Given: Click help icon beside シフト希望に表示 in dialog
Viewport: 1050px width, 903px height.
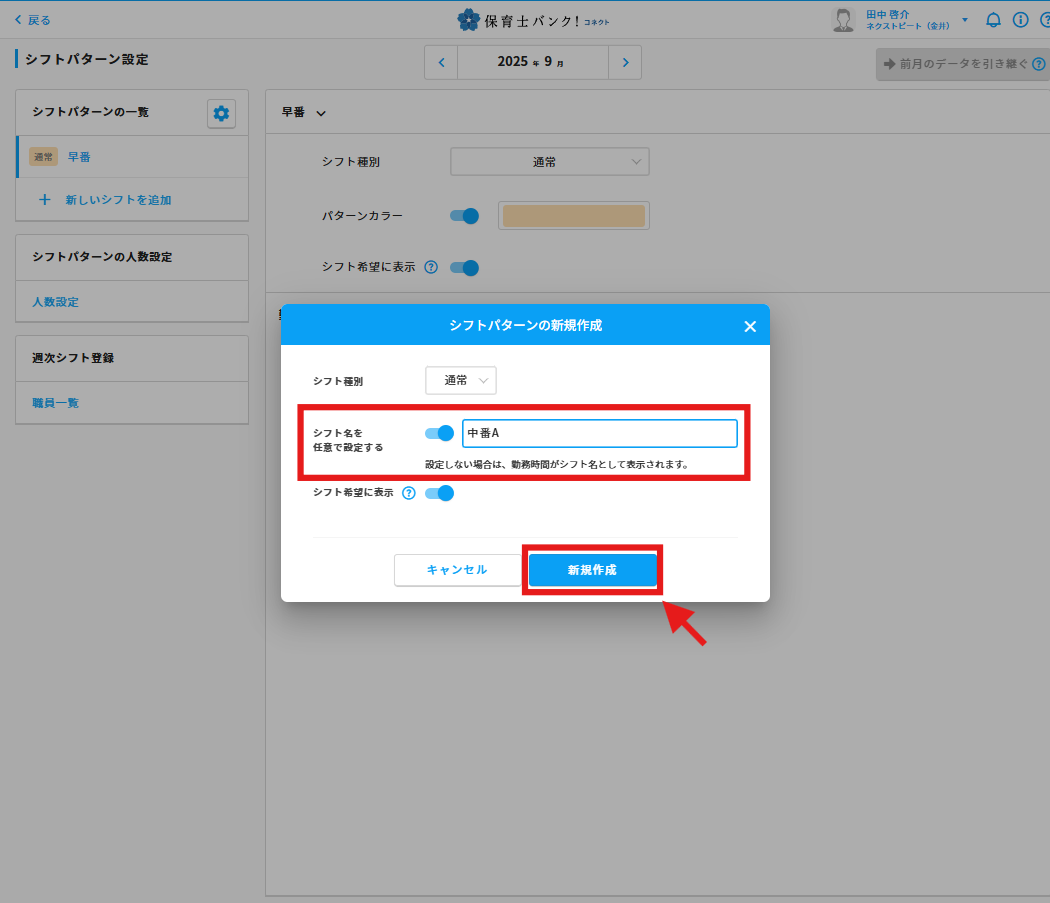Looking at the screenshot, I should coord(408,493).
